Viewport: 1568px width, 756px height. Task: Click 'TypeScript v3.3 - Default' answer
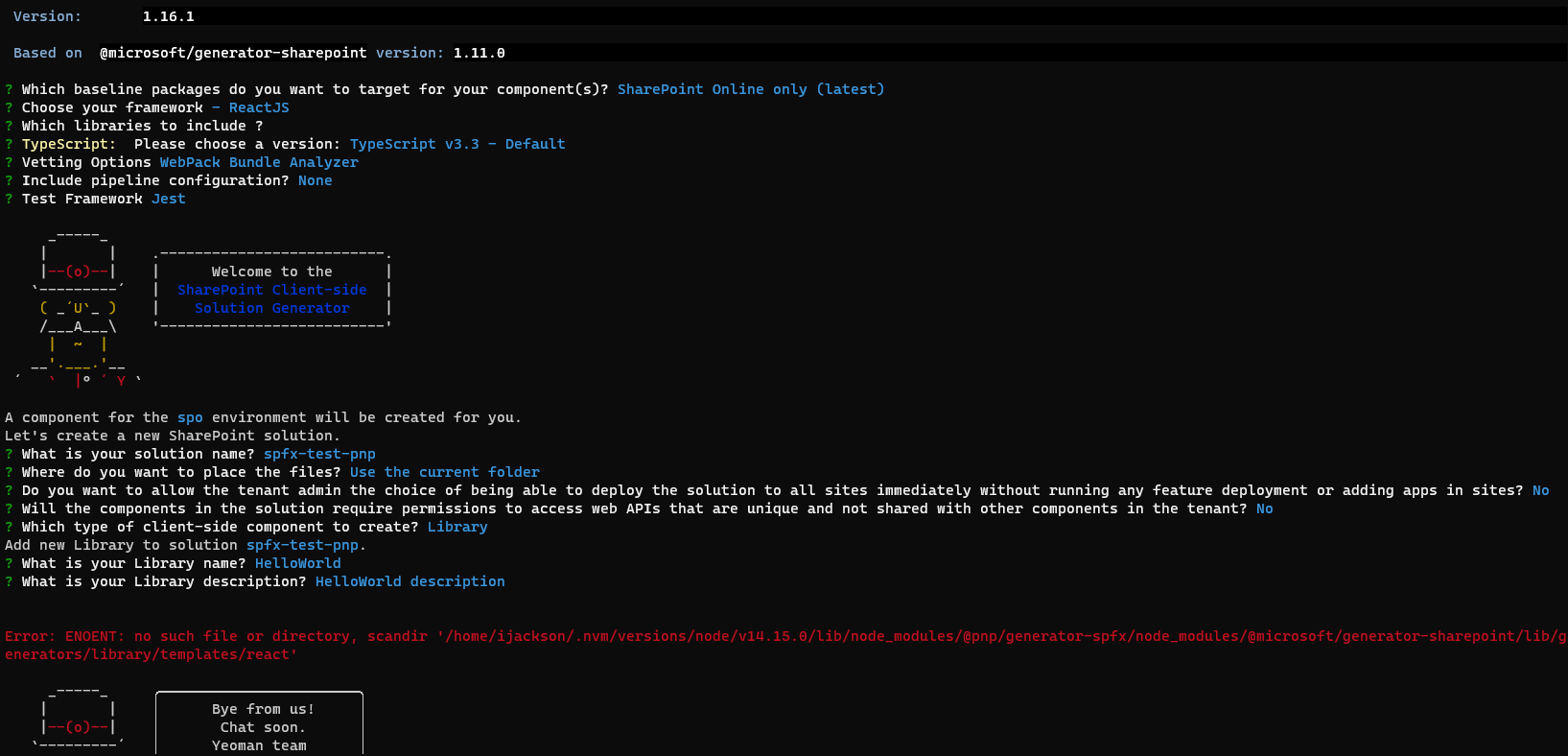coord(457,144)
